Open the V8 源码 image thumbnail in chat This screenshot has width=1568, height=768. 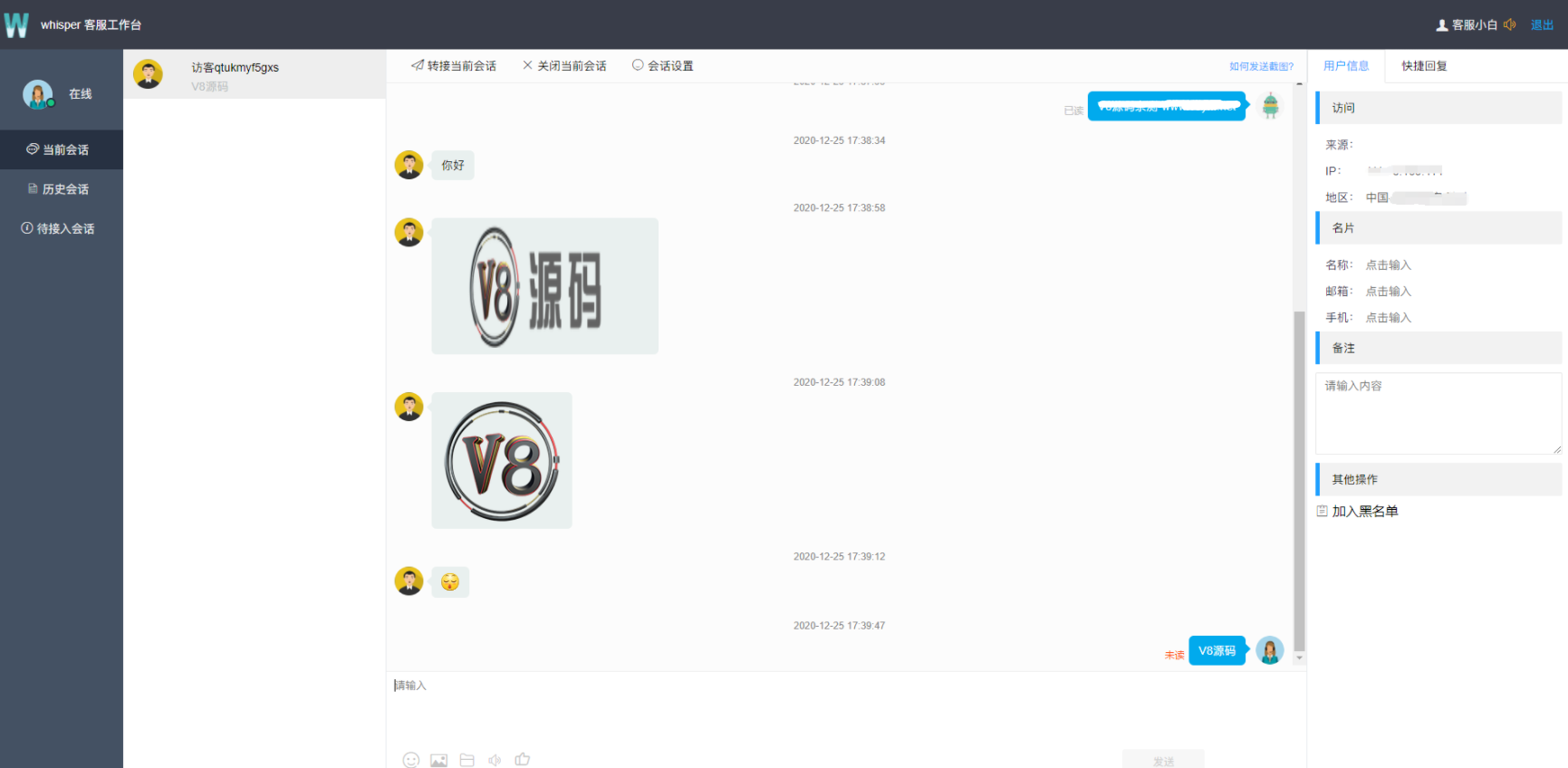(x=544, y=286)
